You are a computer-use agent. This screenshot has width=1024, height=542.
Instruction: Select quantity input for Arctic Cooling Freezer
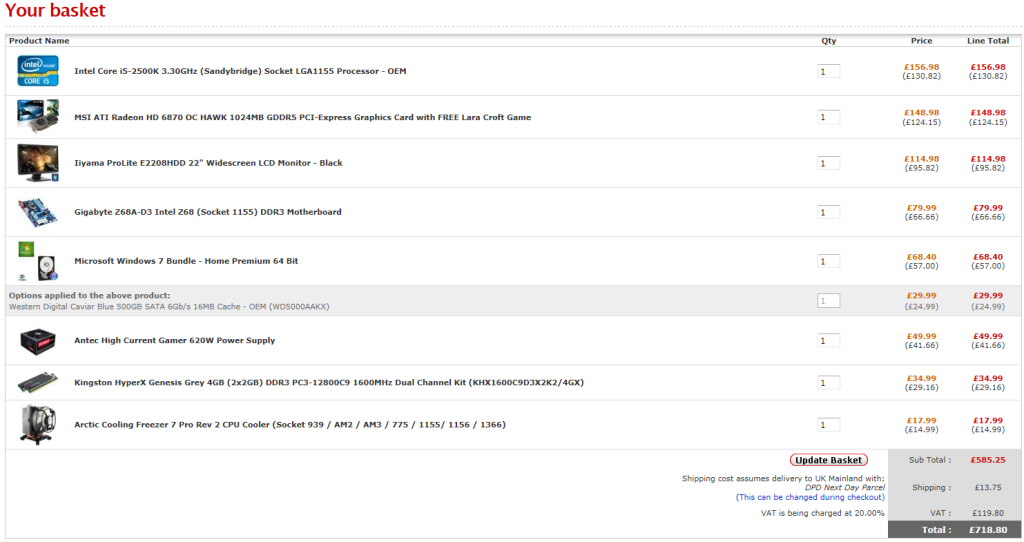tap(829, 425)
